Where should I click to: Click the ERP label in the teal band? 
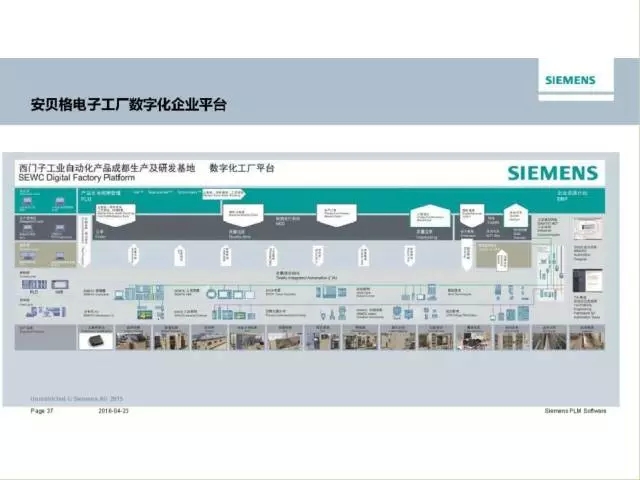coord(562,199)
